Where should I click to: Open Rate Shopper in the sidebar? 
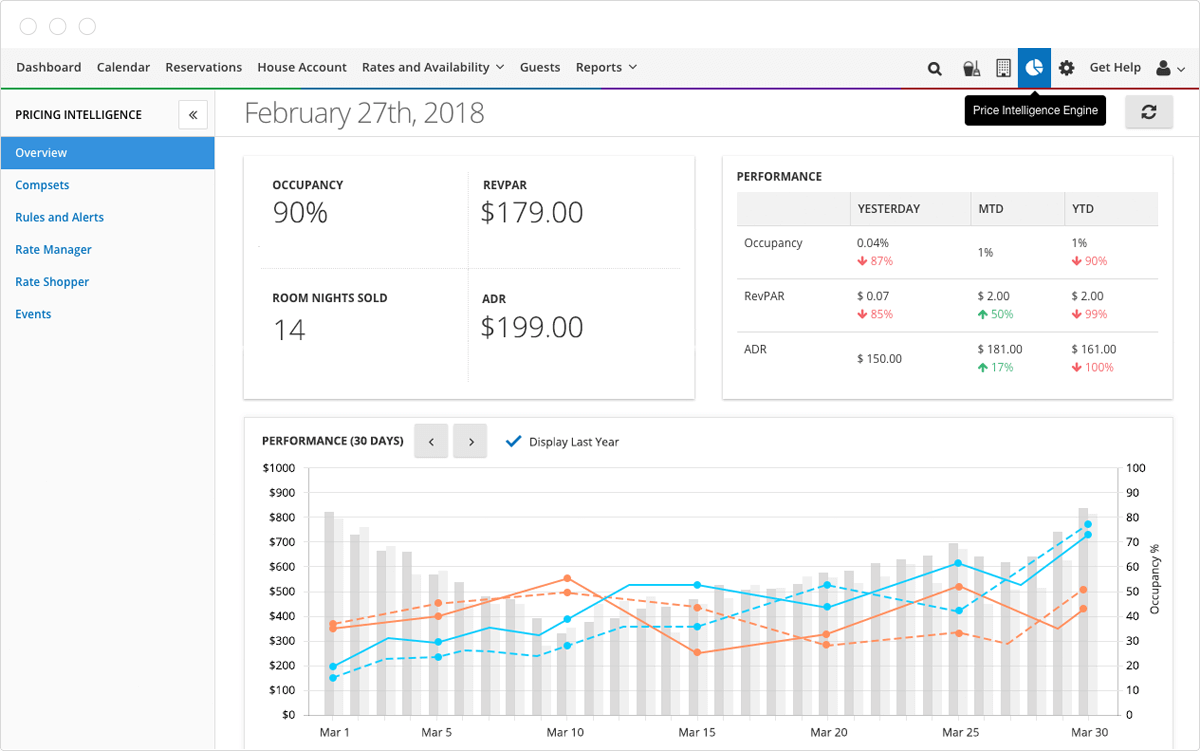tap(52, 282)
